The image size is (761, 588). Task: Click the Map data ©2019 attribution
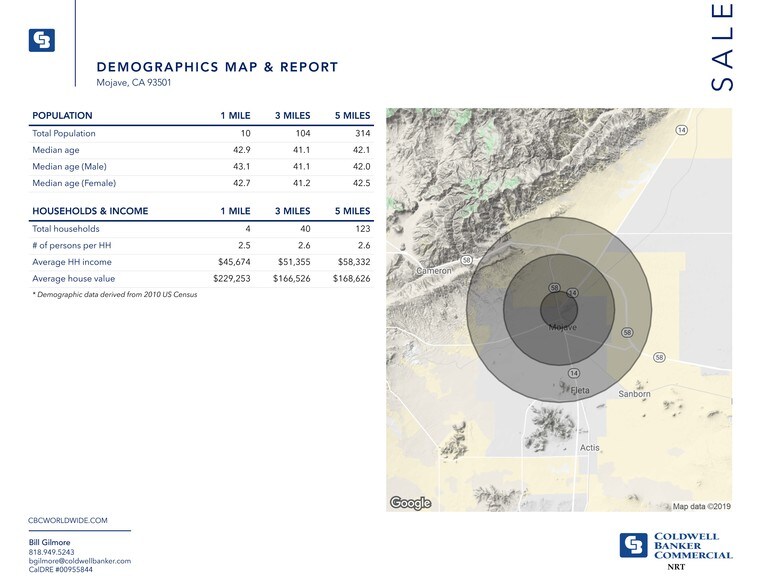(701, 506)
